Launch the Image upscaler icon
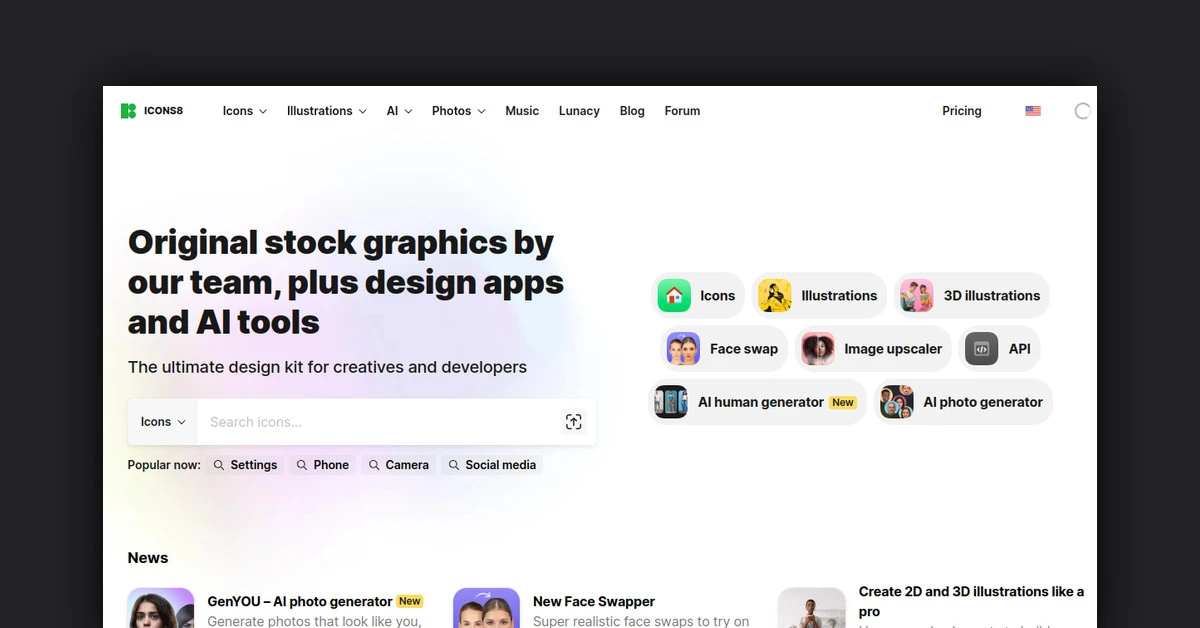This screenshot has width=1200, height=628. (818, 349)
